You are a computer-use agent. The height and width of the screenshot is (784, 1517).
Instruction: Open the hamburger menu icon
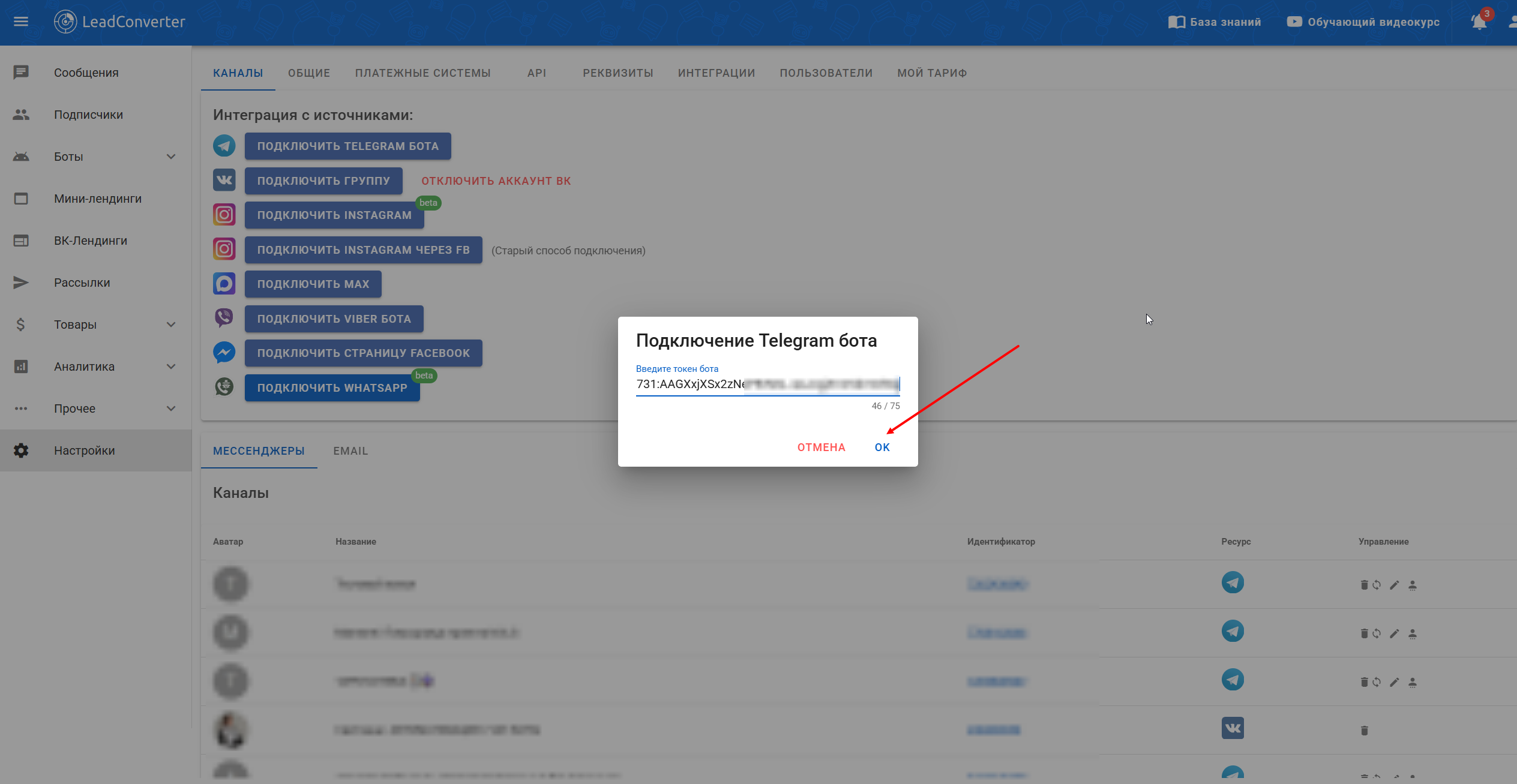(x=21, y=22)
